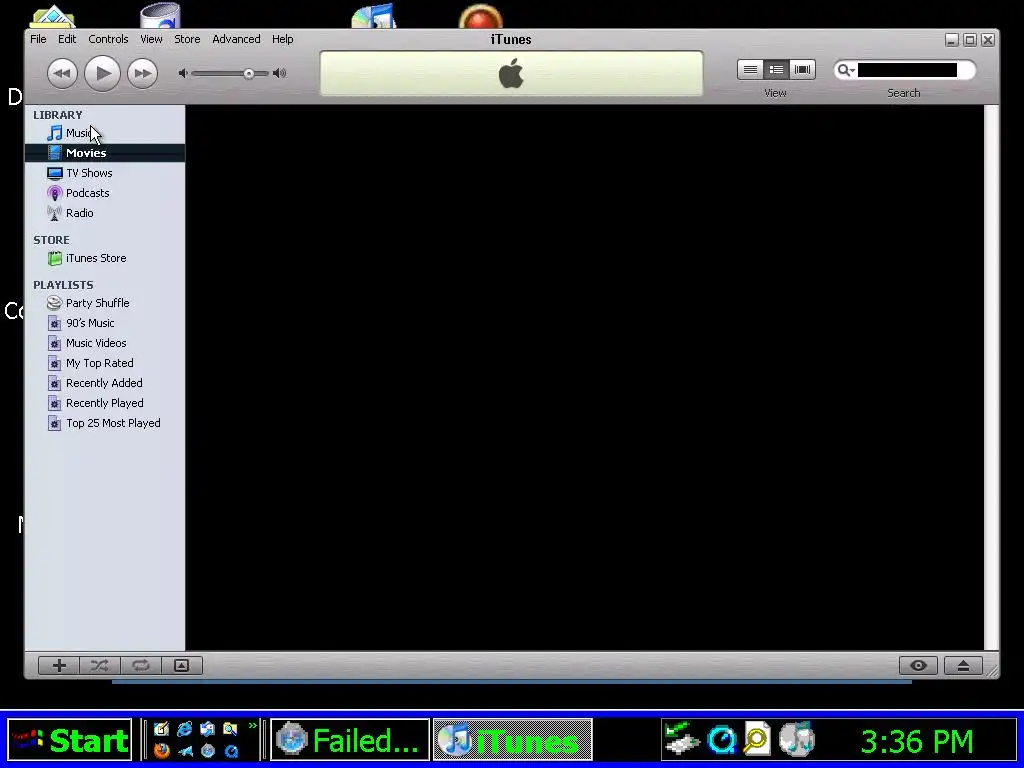Select TV Shows in the library
Viewport: 1024px width, 768px height.
pos(104,173)
